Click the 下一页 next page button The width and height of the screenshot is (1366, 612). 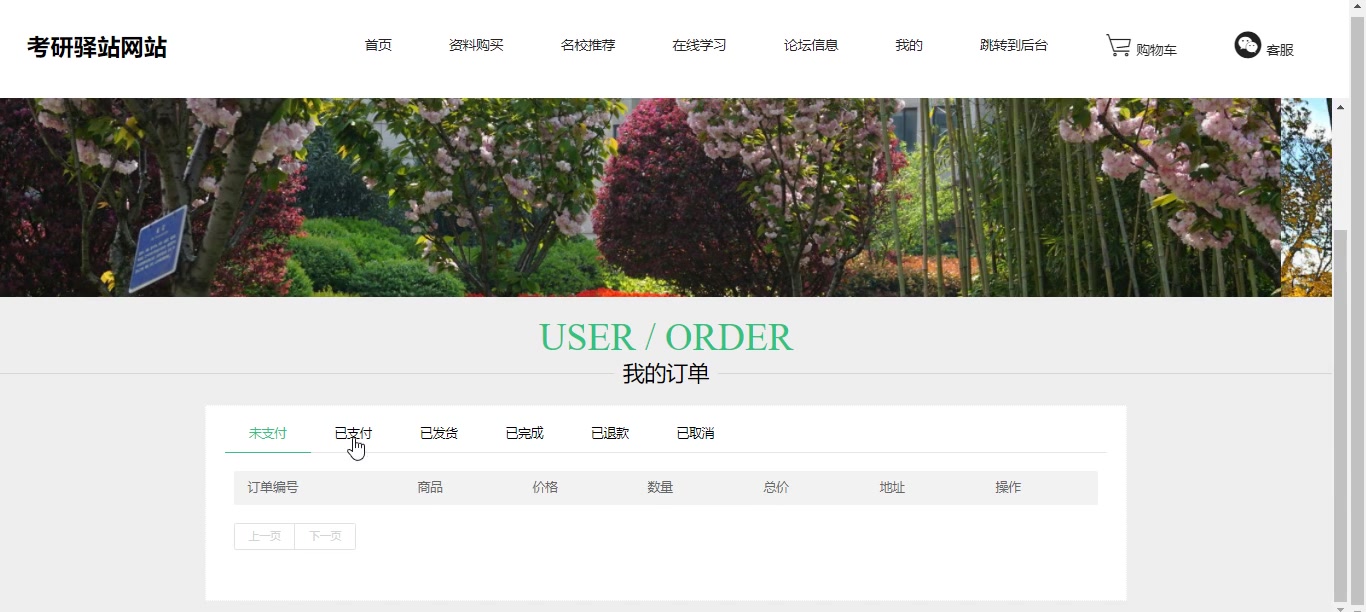pos(325,536)
